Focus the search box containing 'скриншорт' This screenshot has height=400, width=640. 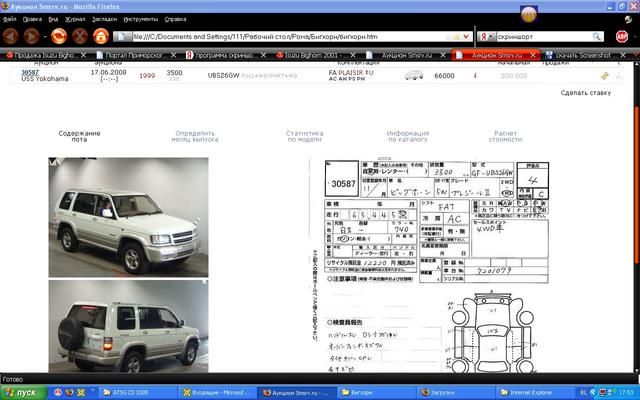[x=544, y=37]
